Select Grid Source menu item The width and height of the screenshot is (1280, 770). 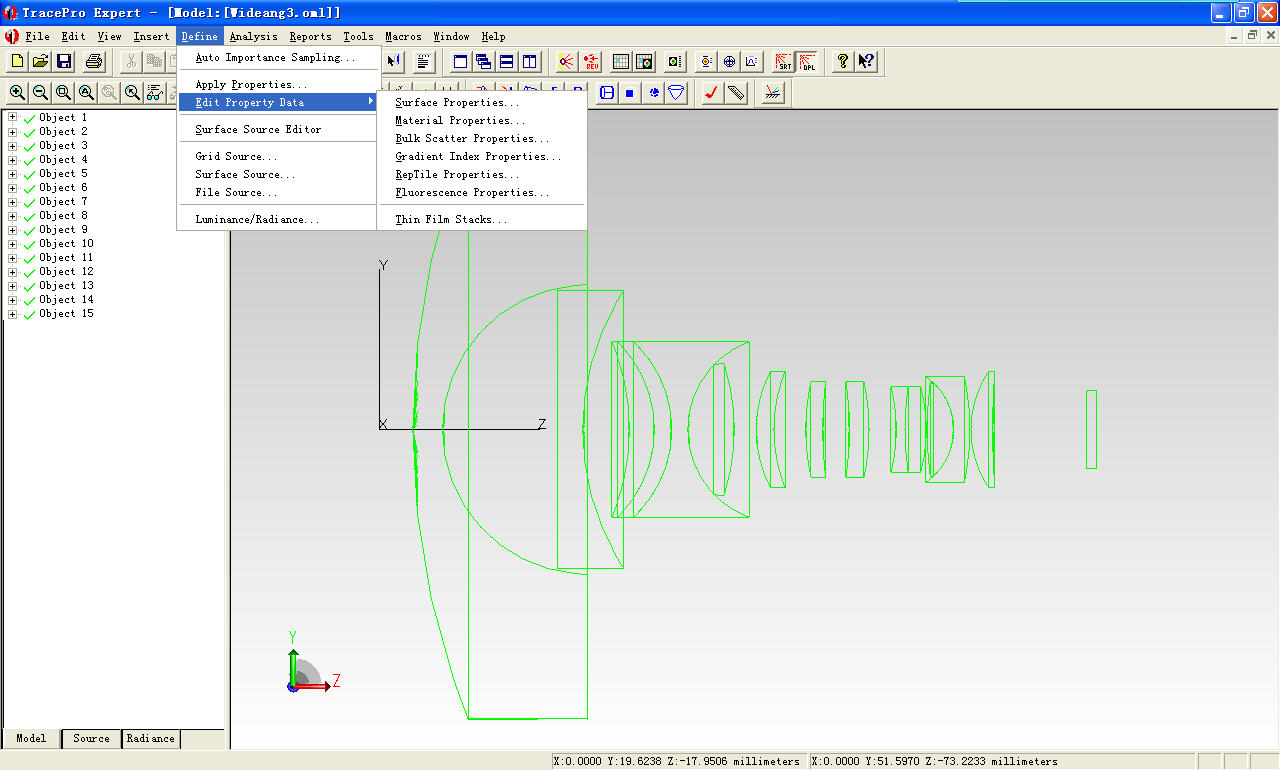[278, 156]
